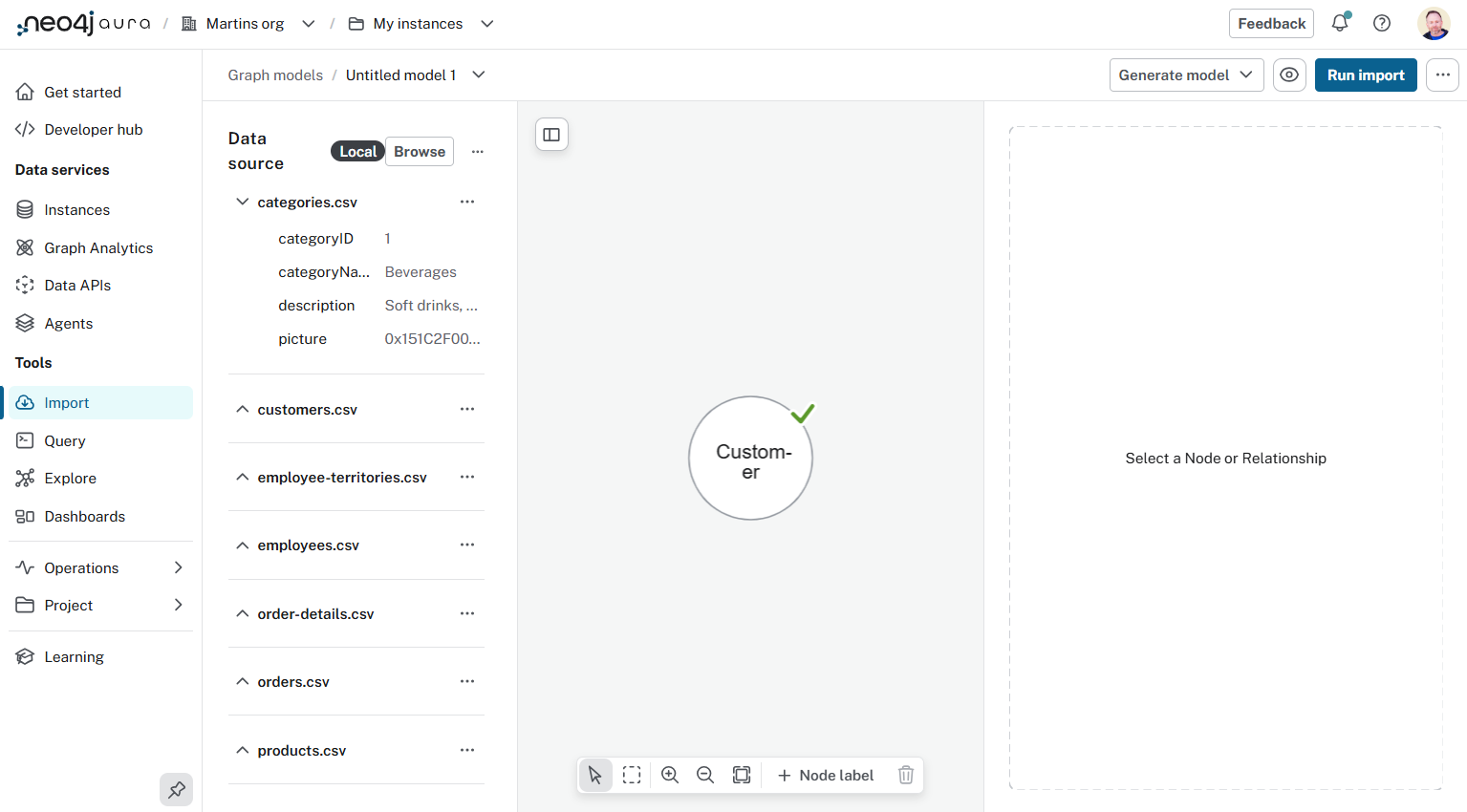Open the Generate model dropdown
The width and height of the screenshot is (1467, 812).
pos(1186,75)
